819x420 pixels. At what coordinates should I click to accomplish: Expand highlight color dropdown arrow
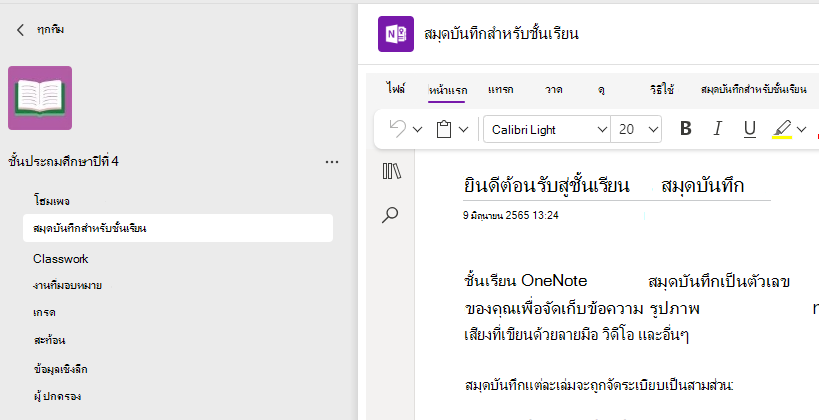tap(801, 129)
